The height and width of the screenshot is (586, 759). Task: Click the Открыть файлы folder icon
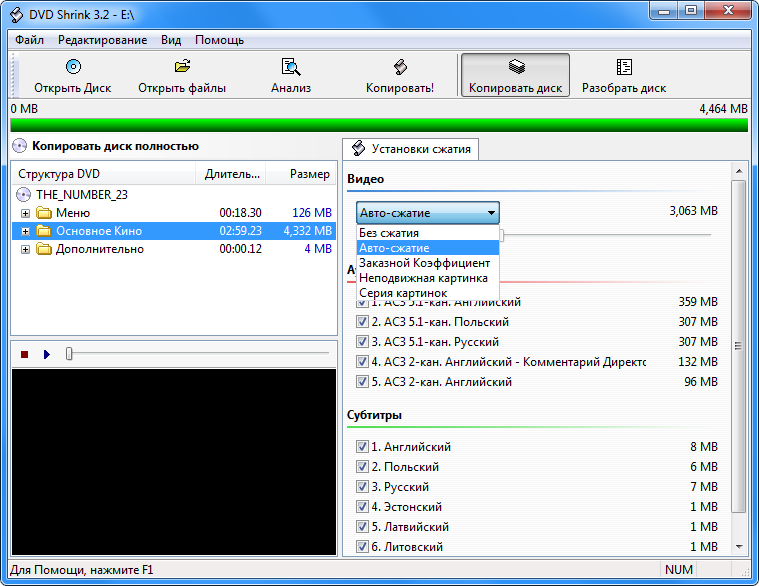pyautogui.click(x=182, y=66)
